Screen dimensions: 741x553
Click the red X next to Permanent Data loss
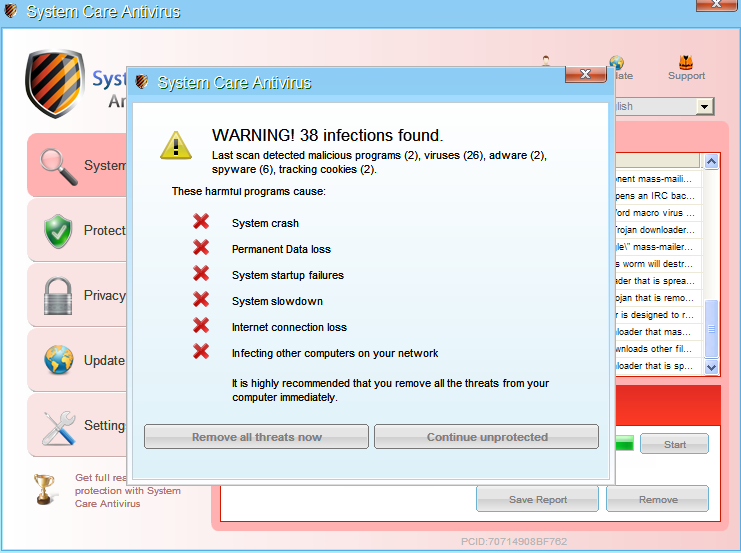click(201, 247)
